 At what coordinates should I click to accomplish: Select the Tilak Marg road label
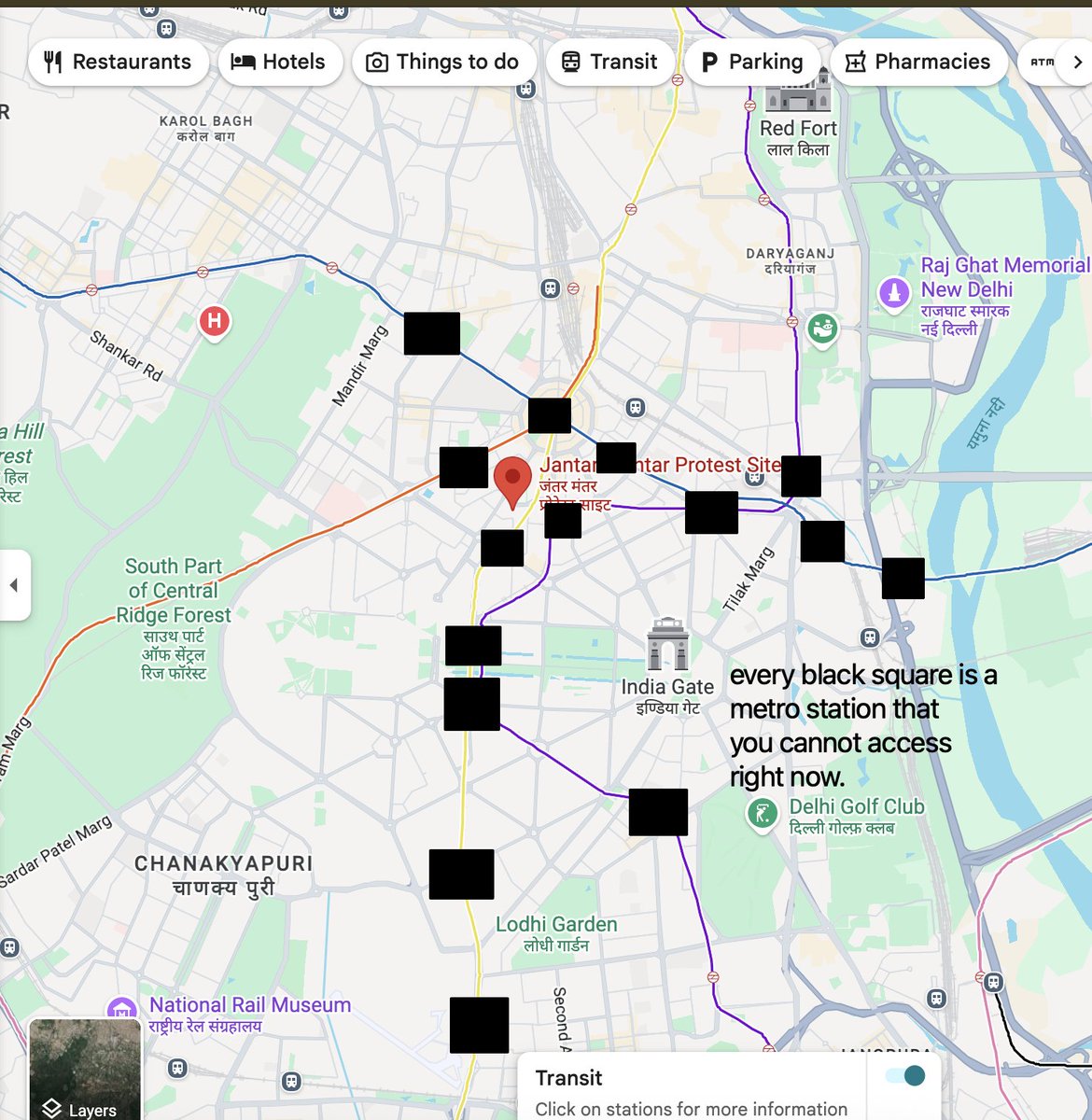(748, 580)
